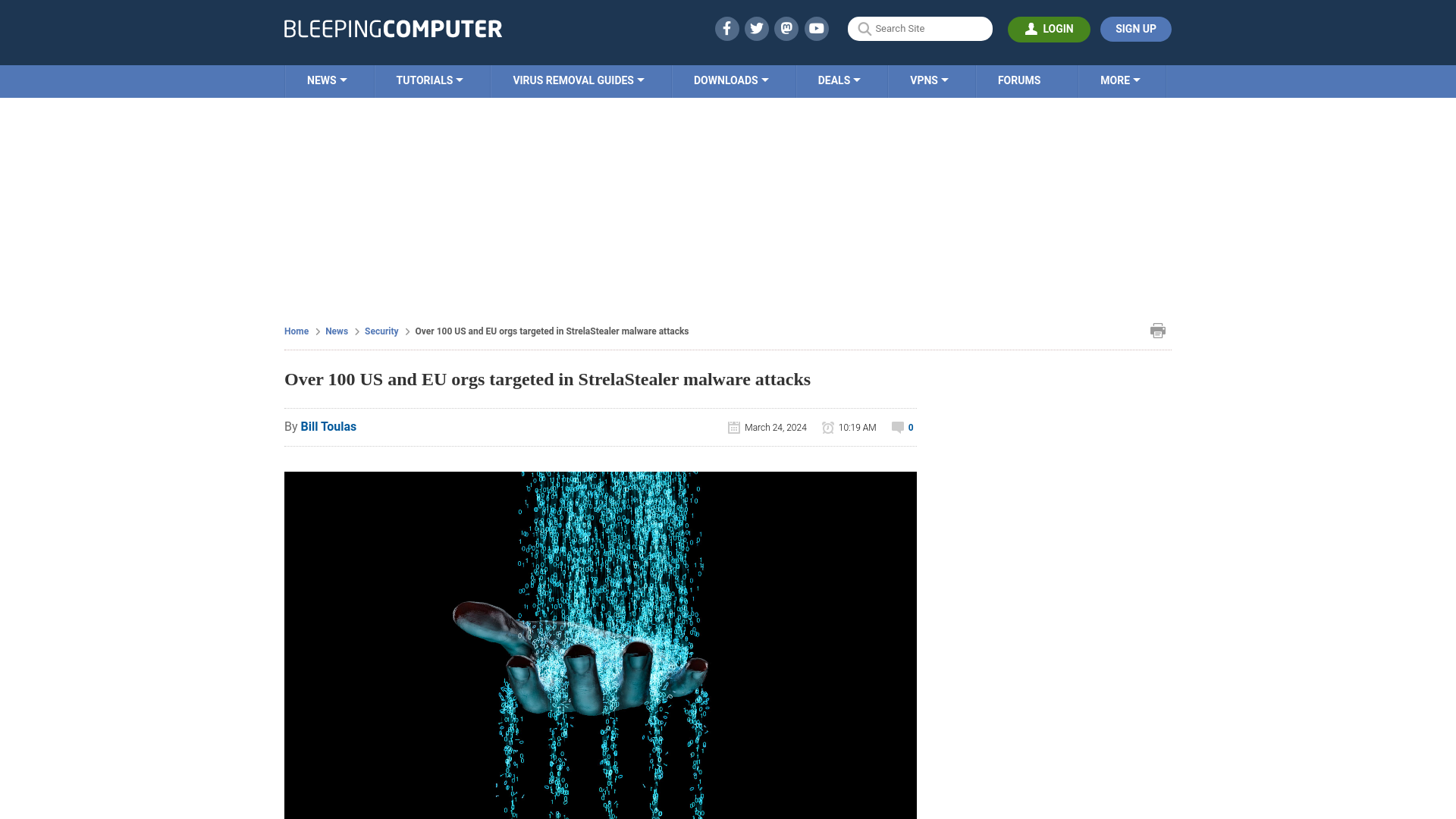Open the Mastodon social icon link
Screen dimensions: 1456x819
point(787,29)
